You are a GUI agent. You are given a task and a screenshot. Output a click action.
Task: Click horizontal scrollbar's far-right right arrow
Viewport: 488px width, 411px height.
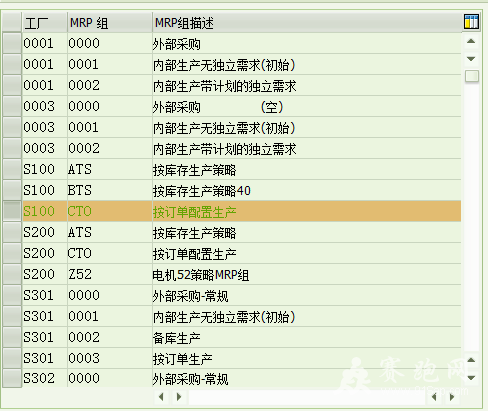pyautogui.click(x=452, y=397)
